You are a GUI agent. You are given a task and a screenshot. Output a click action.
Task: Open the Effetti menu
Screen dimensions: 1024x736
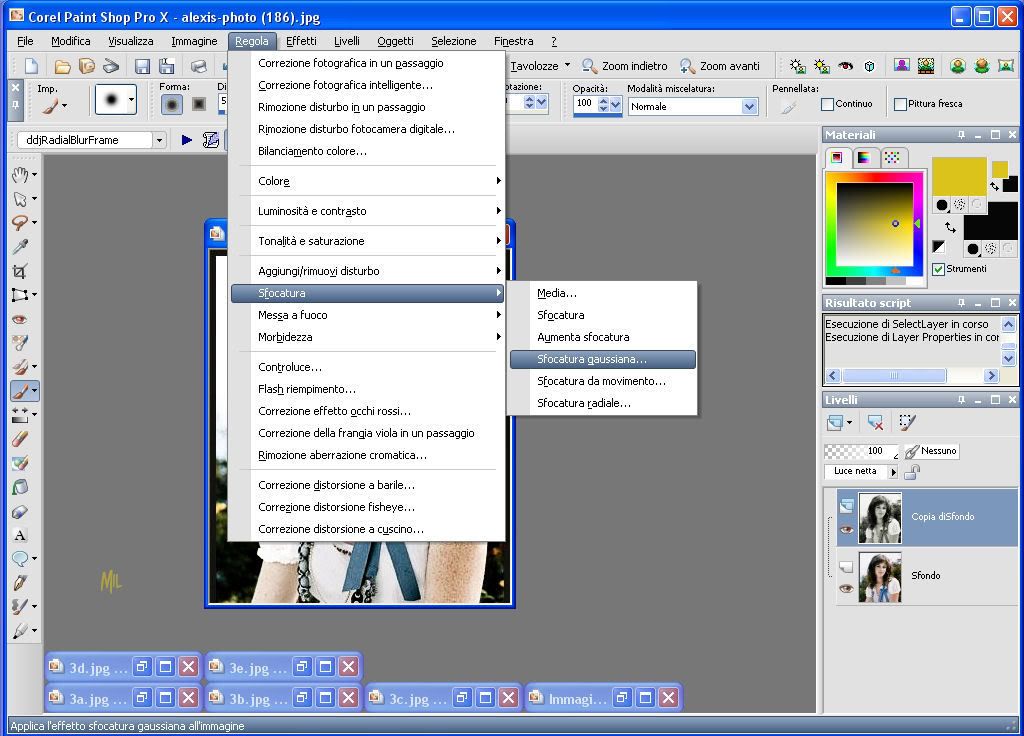tap(301, 41)
